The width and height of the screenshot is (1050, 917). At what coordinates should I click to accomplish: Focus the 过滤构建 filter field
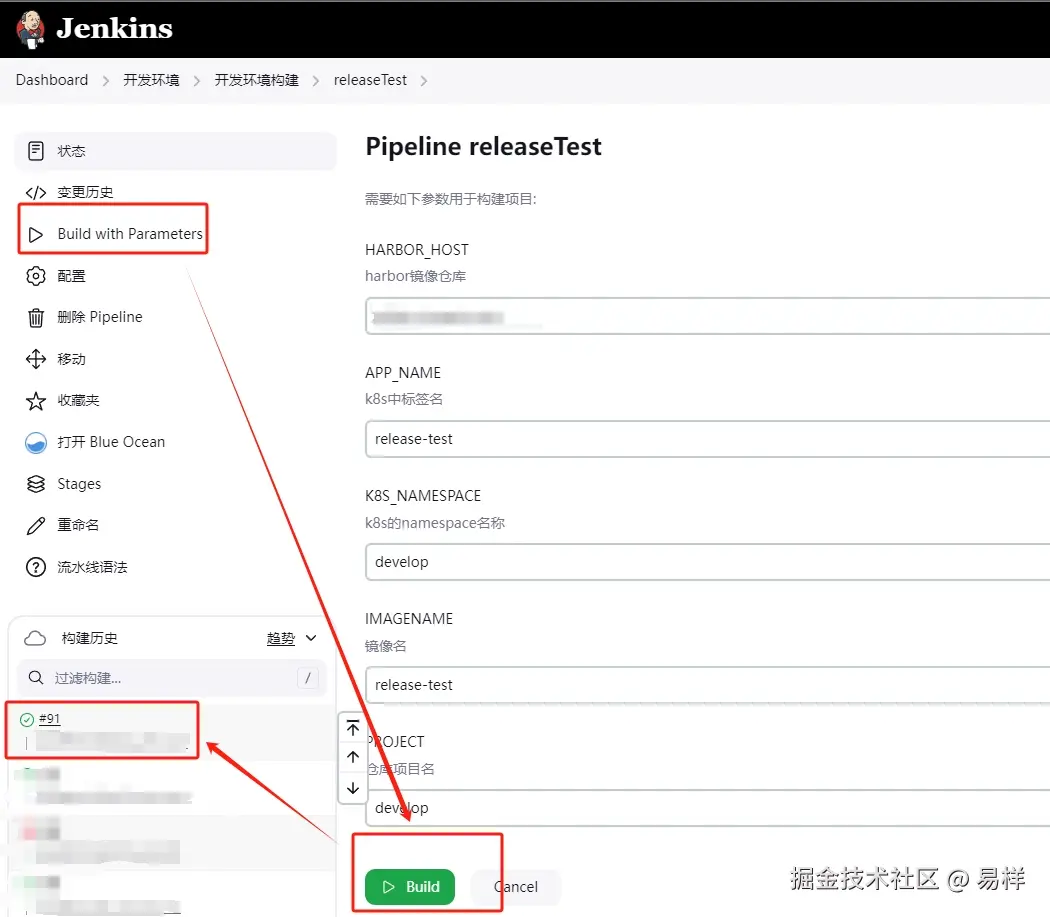[171, 678]
